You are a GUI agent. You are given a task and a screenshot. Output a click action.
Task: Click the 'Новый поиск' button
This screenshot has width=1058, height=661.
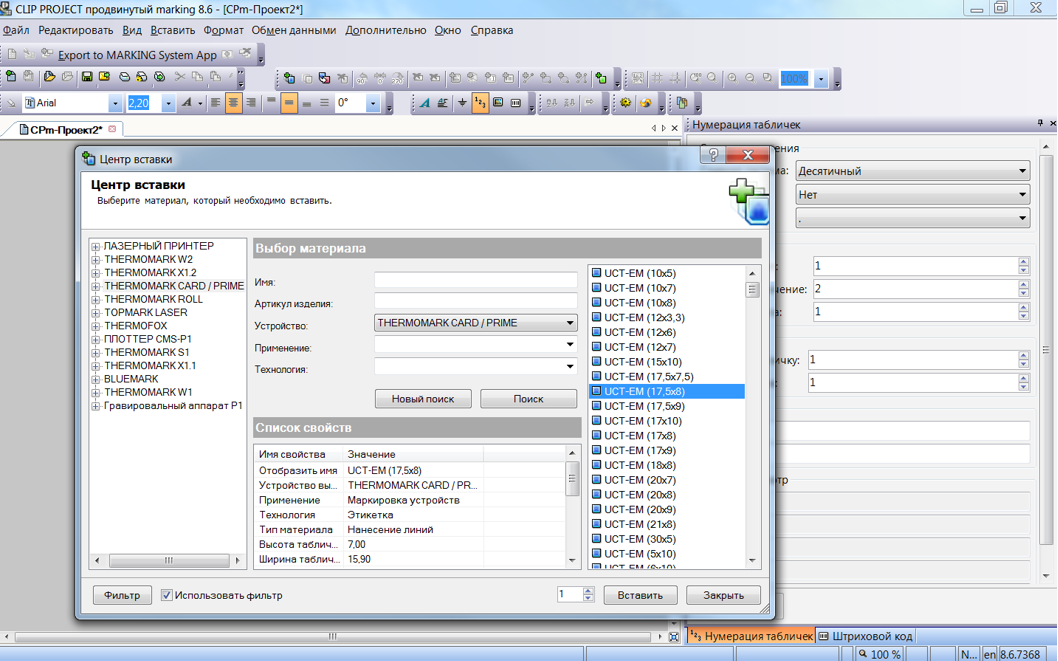point(423,399)
